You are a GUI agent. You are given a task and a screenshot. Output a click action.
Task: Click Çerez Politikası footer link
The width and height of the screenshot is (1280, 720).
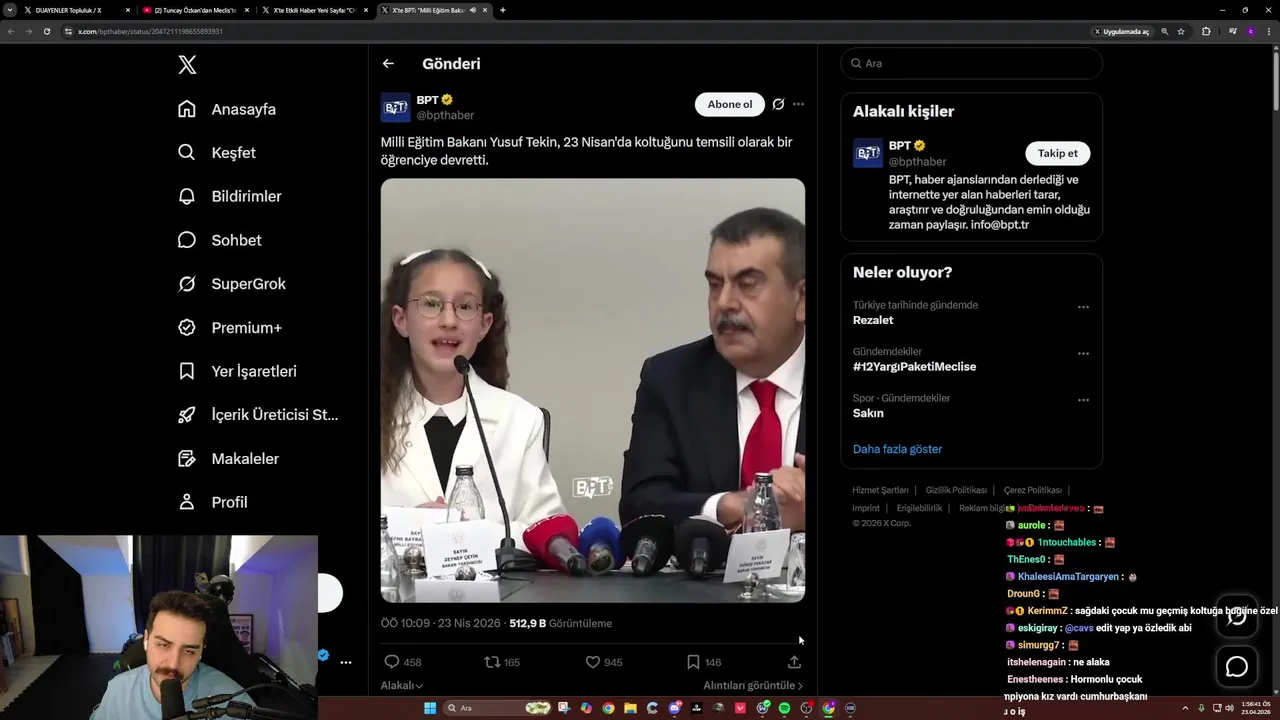1033,490
